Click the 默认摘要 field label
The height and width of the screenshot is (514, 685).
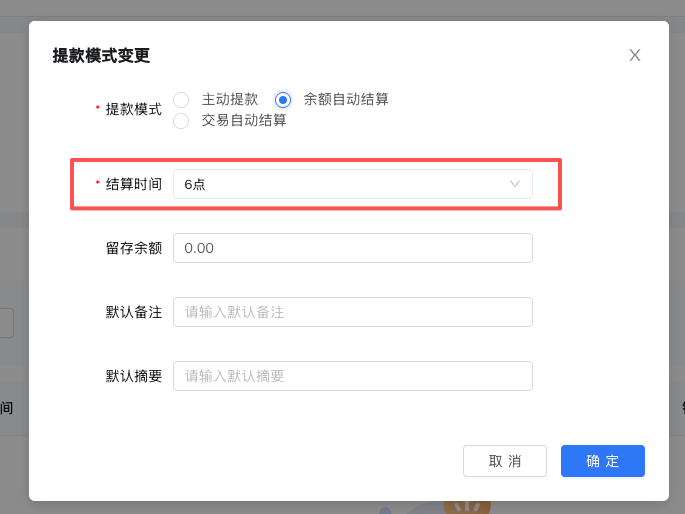(x=133, y=376)
